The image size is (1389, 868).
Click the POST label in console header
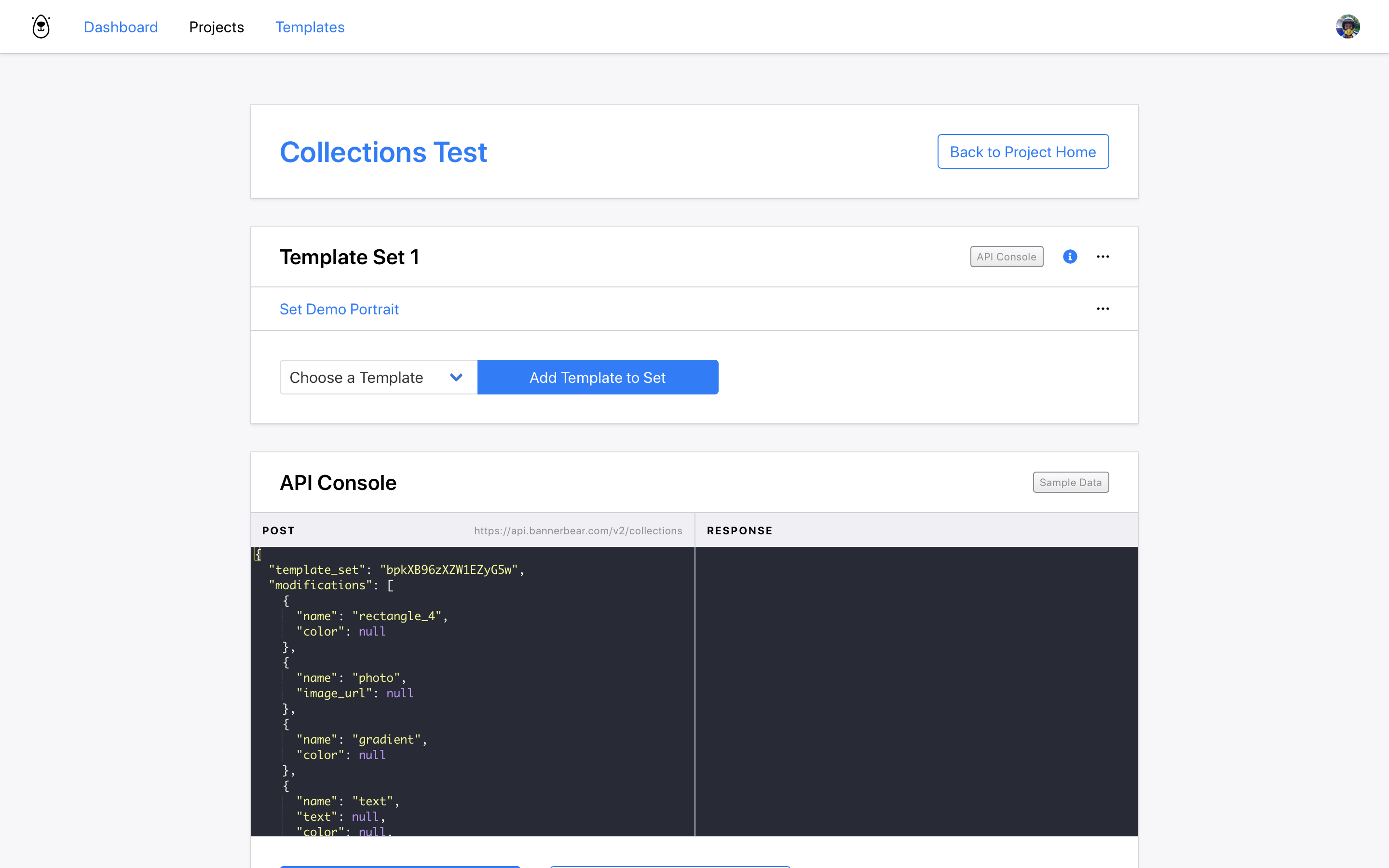point(278,530)
